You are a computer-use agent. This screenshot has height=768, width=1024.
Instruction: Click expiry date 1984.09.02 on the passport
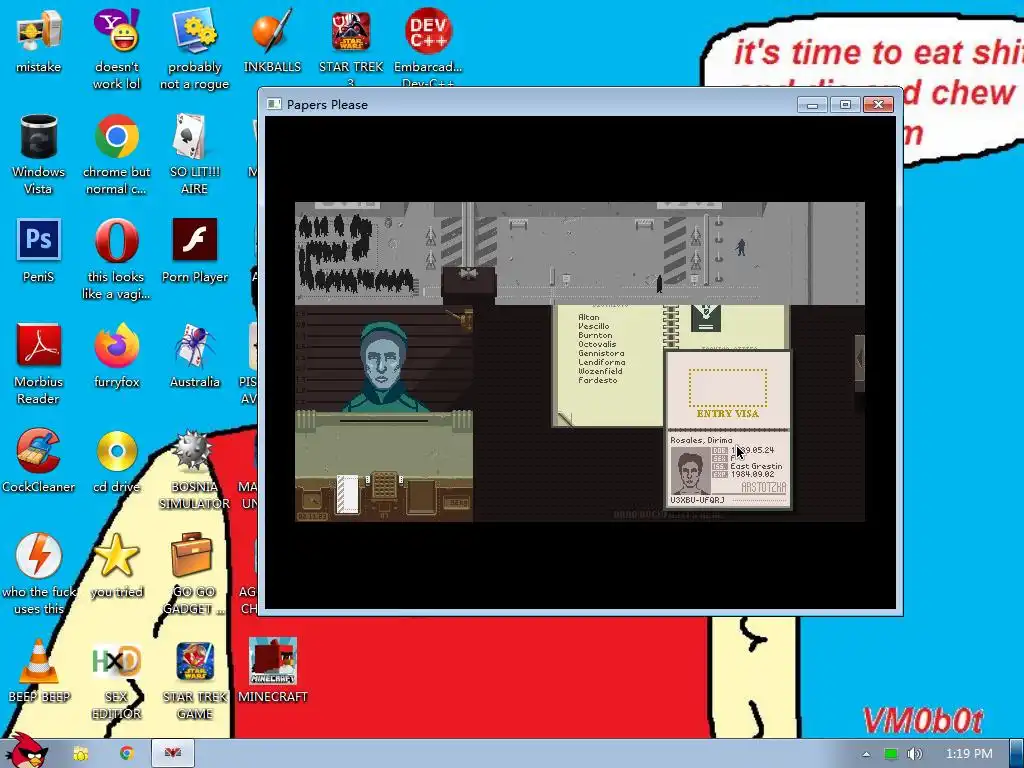(x=752, y=475)
